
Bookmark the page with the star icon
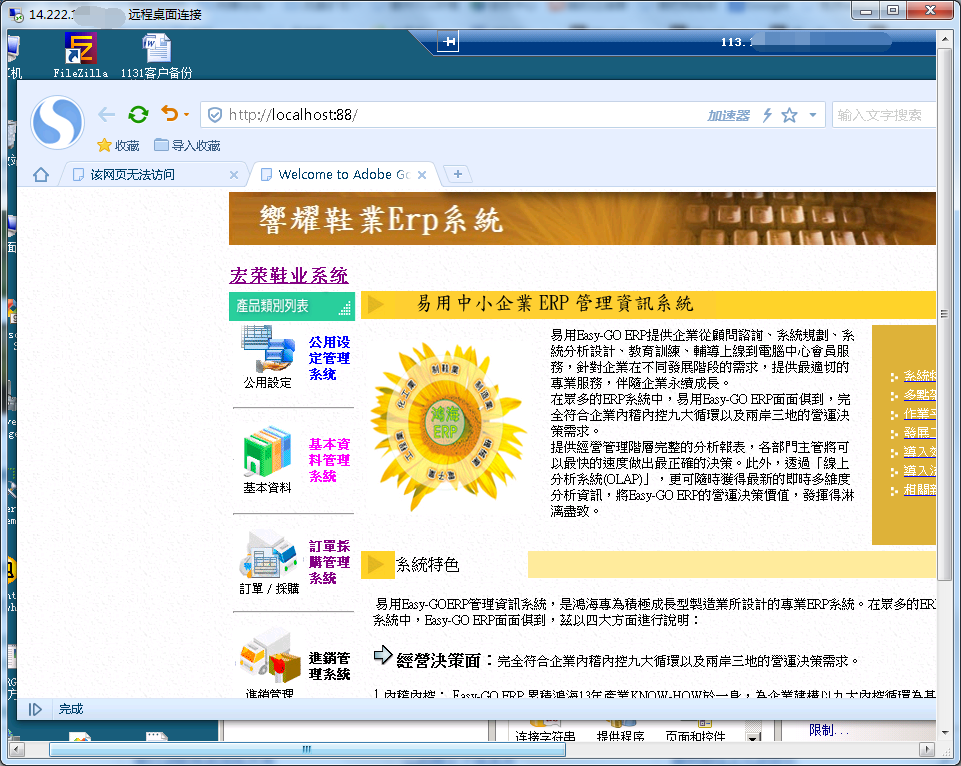[789, 115]
